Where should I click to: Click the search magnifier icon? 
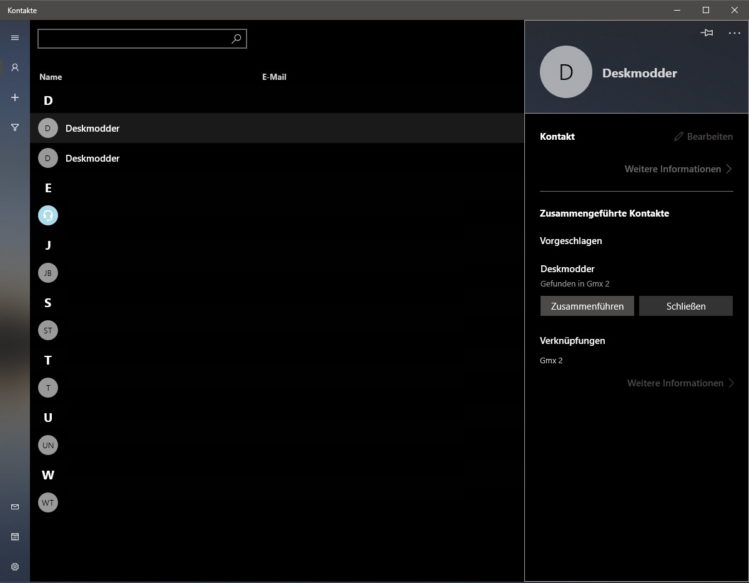(x=236, y=39)
